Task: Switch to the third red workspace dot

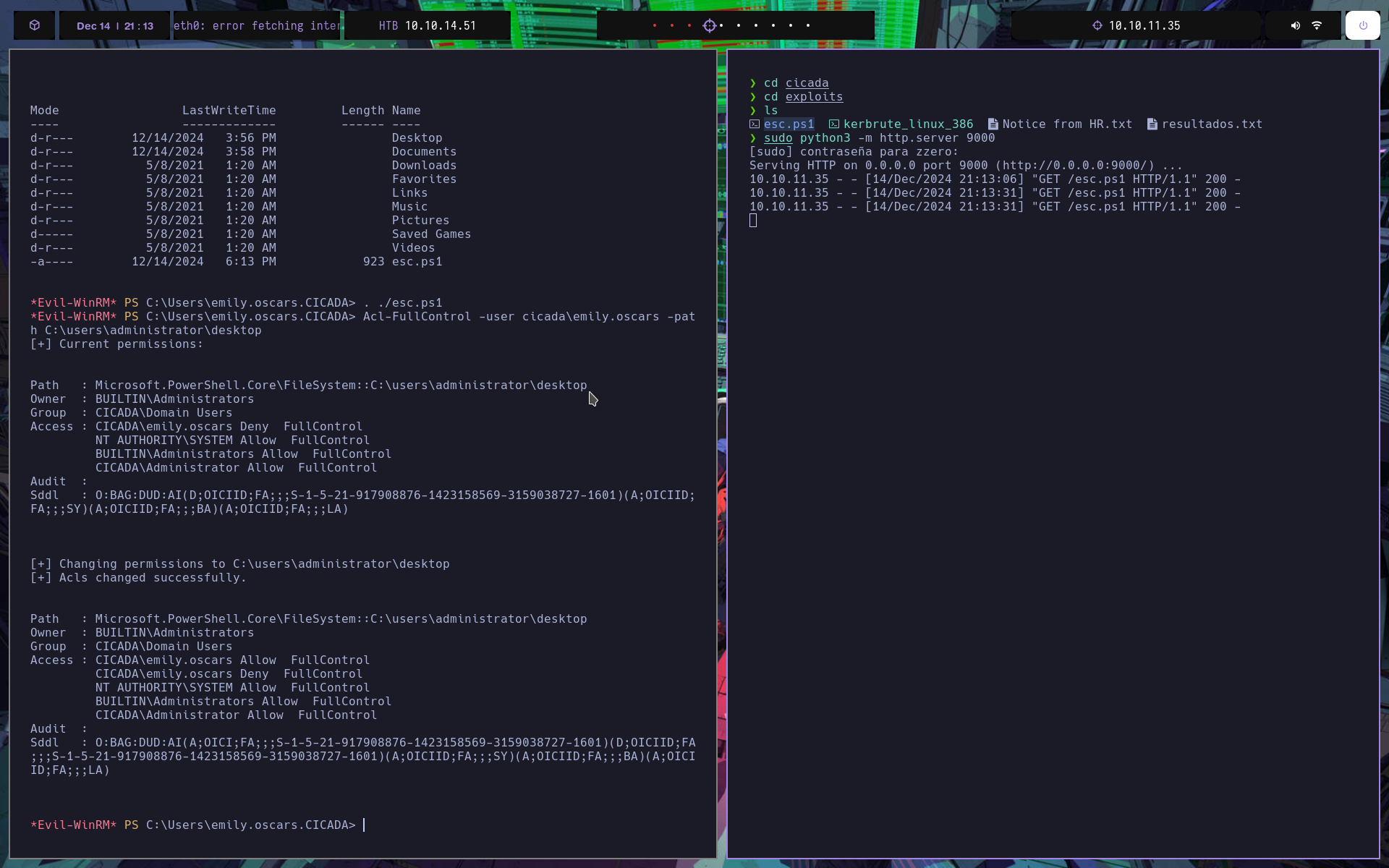Action: point(689,25)
